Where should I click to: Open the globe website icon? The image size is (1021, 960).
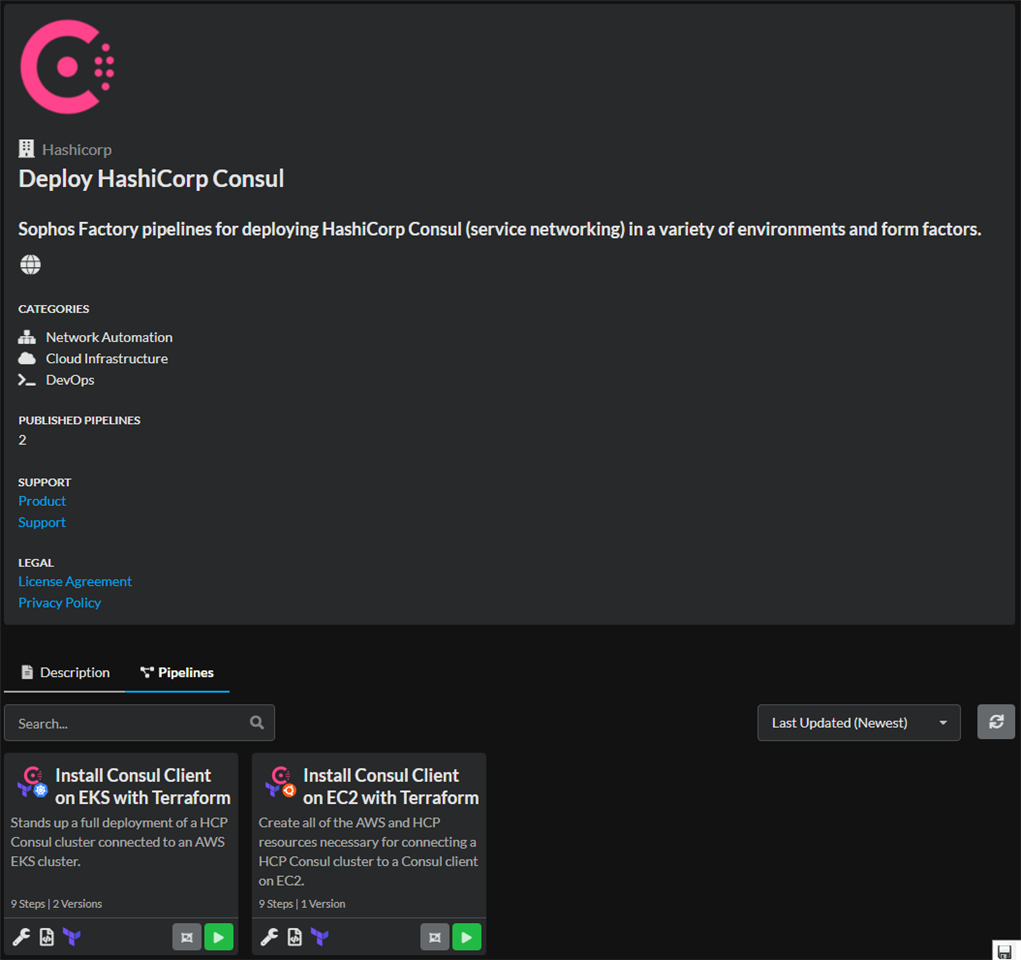point(30,264)
